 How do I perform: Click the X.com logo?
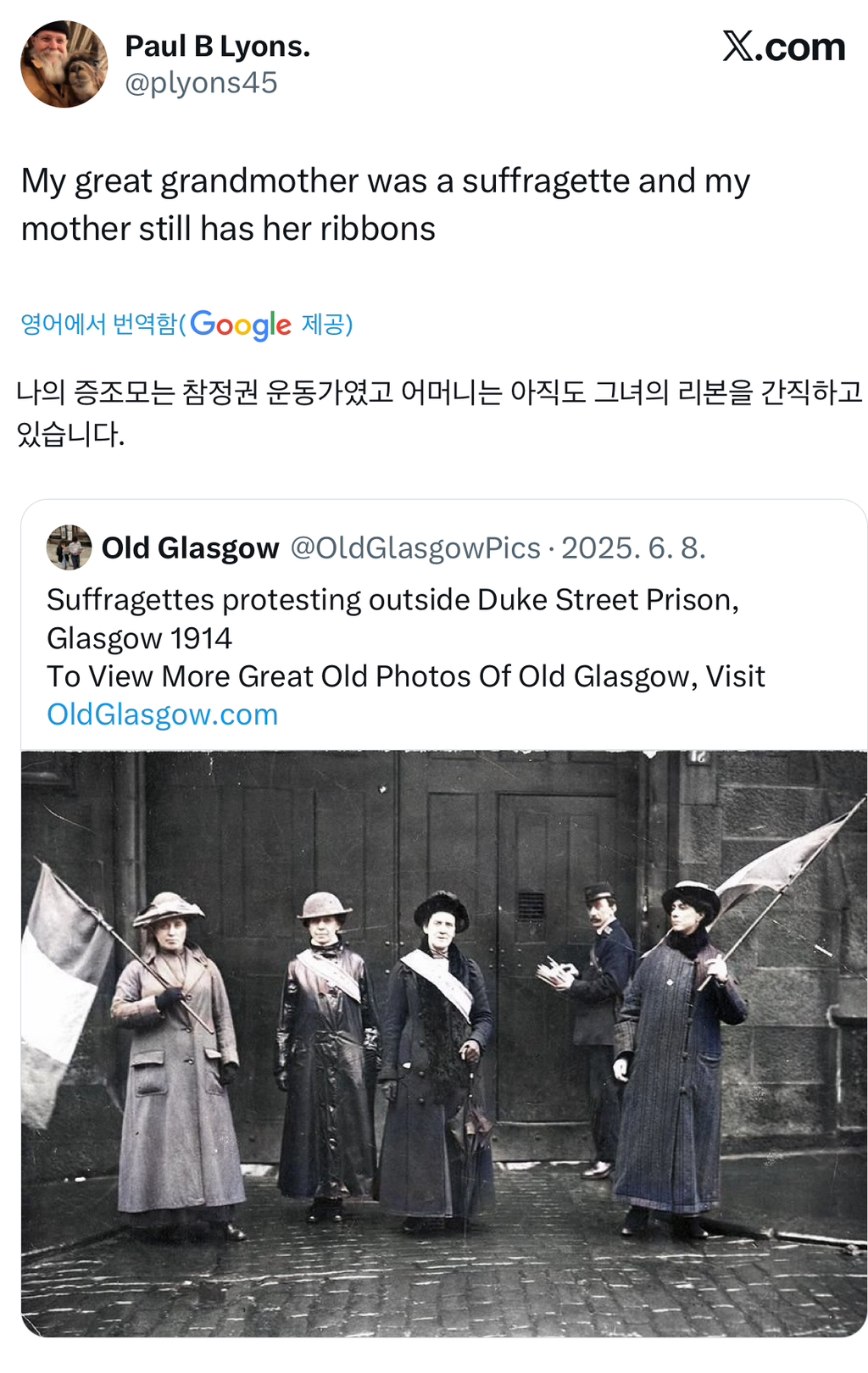pyautogui.click(x=783, y=47)
